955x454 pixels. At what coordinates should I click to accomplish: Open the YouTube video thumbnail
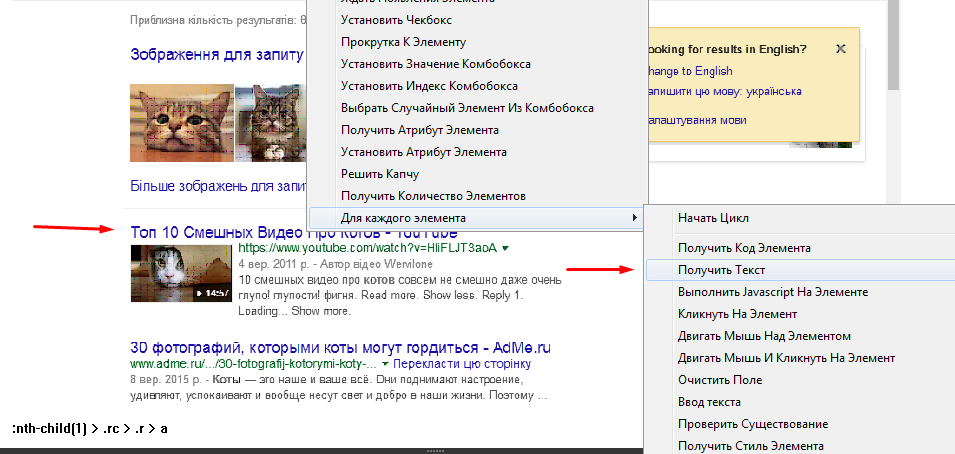click(181, 274)
